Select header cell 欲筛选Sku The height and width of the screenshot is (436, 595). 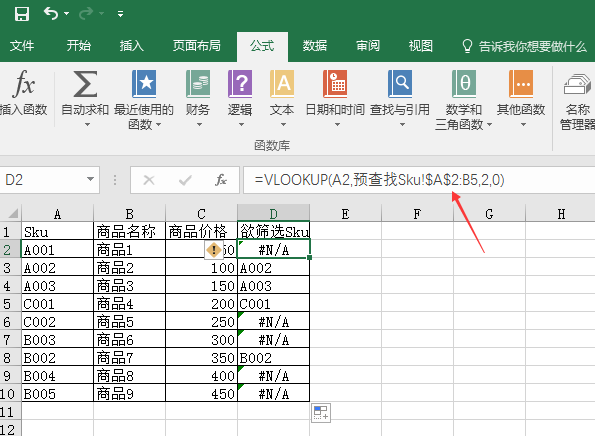[x=274, y=231]
